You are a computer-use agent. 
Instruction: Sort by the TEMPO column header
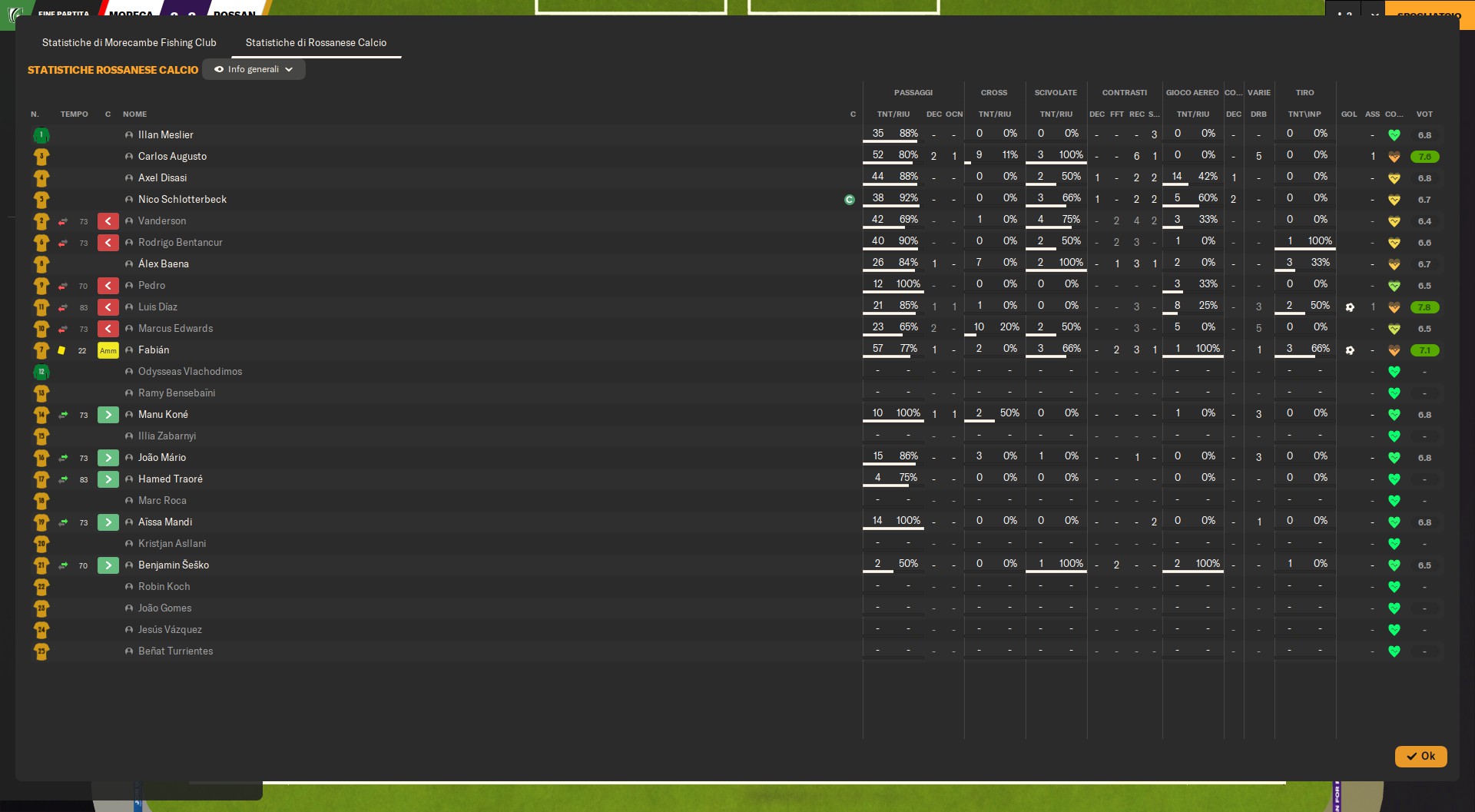[x=75, y=114]
